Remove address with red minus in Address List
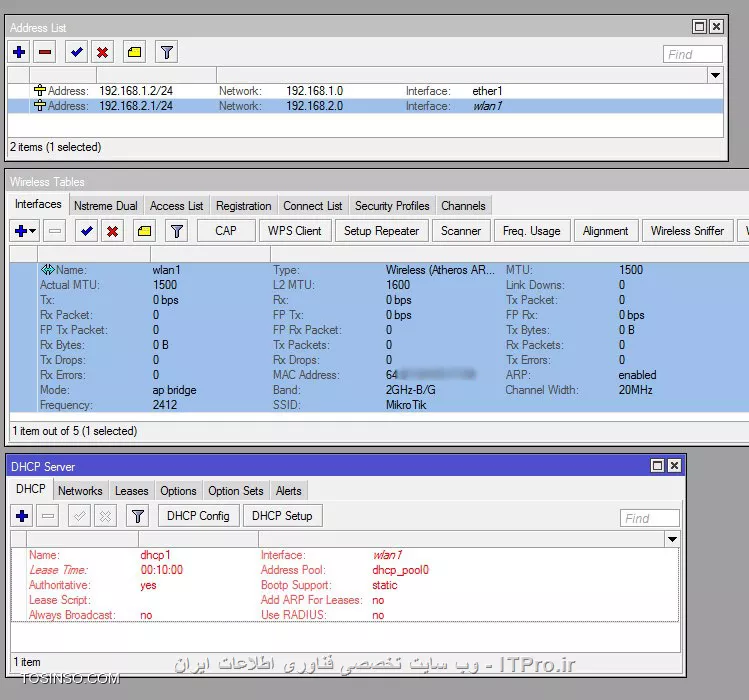Image resolution: width=749 pixels, height=700 pixels. [45, 52]
